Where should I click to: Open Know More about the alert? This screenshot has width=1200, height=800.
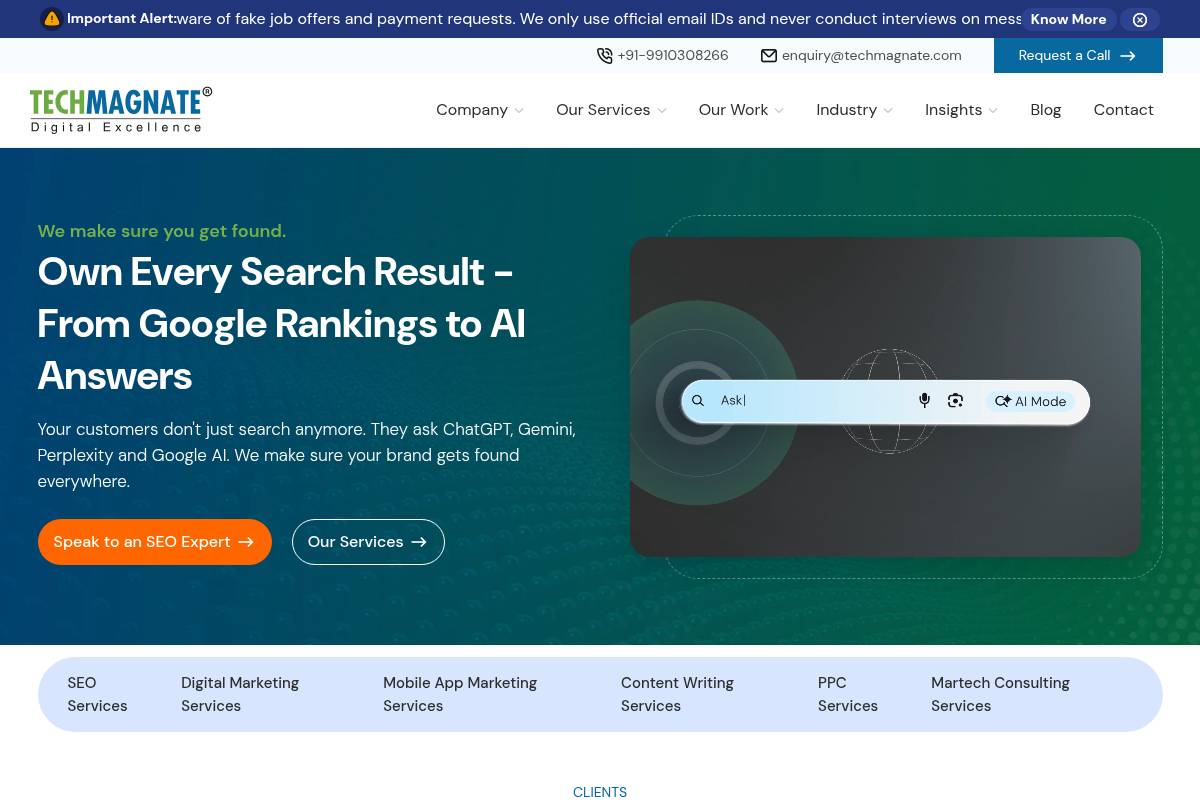[1068, 19]
